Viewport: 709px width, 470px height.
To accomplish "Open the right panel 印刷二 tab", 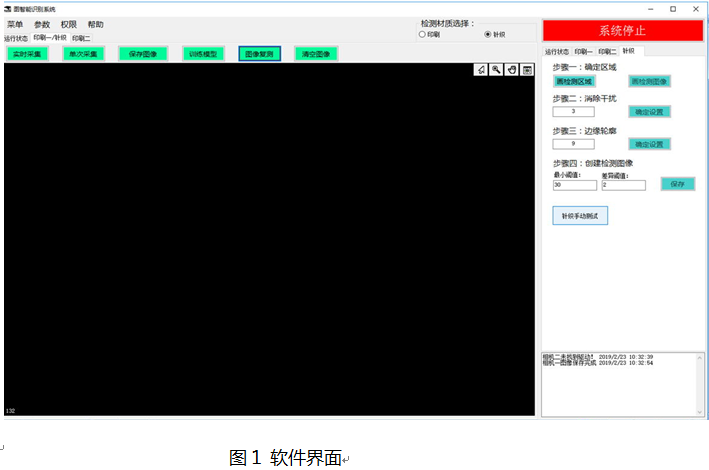I will 607,52.
